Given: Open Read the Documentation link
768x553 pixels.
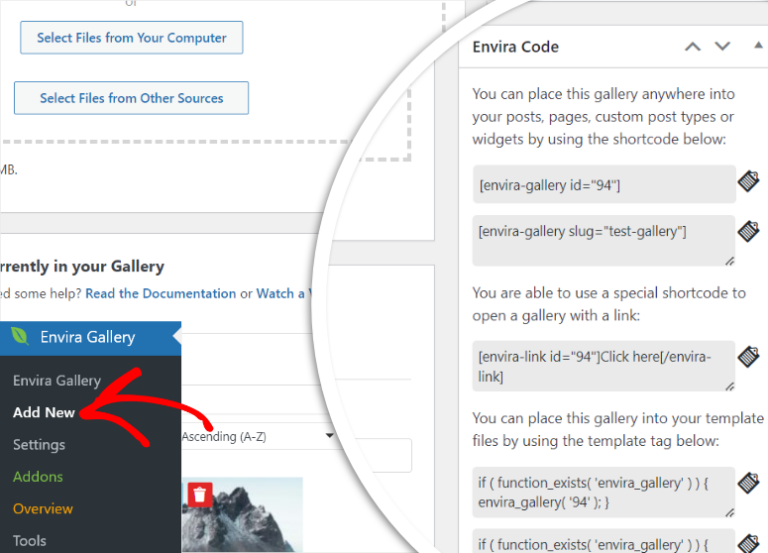Looking at the screenshot, I should point(161,293).
